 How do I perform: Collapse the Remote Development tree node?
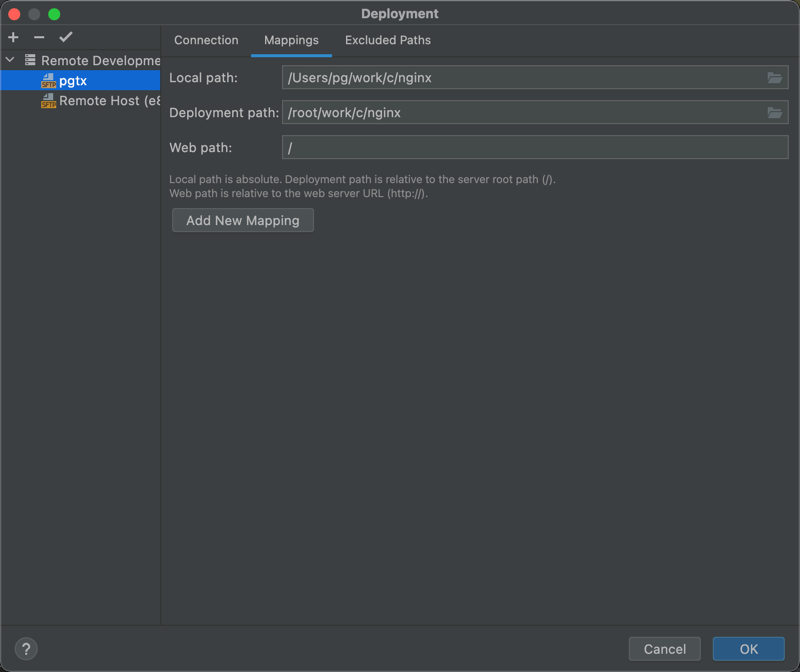pyautogui.click(x=10, y=61)
